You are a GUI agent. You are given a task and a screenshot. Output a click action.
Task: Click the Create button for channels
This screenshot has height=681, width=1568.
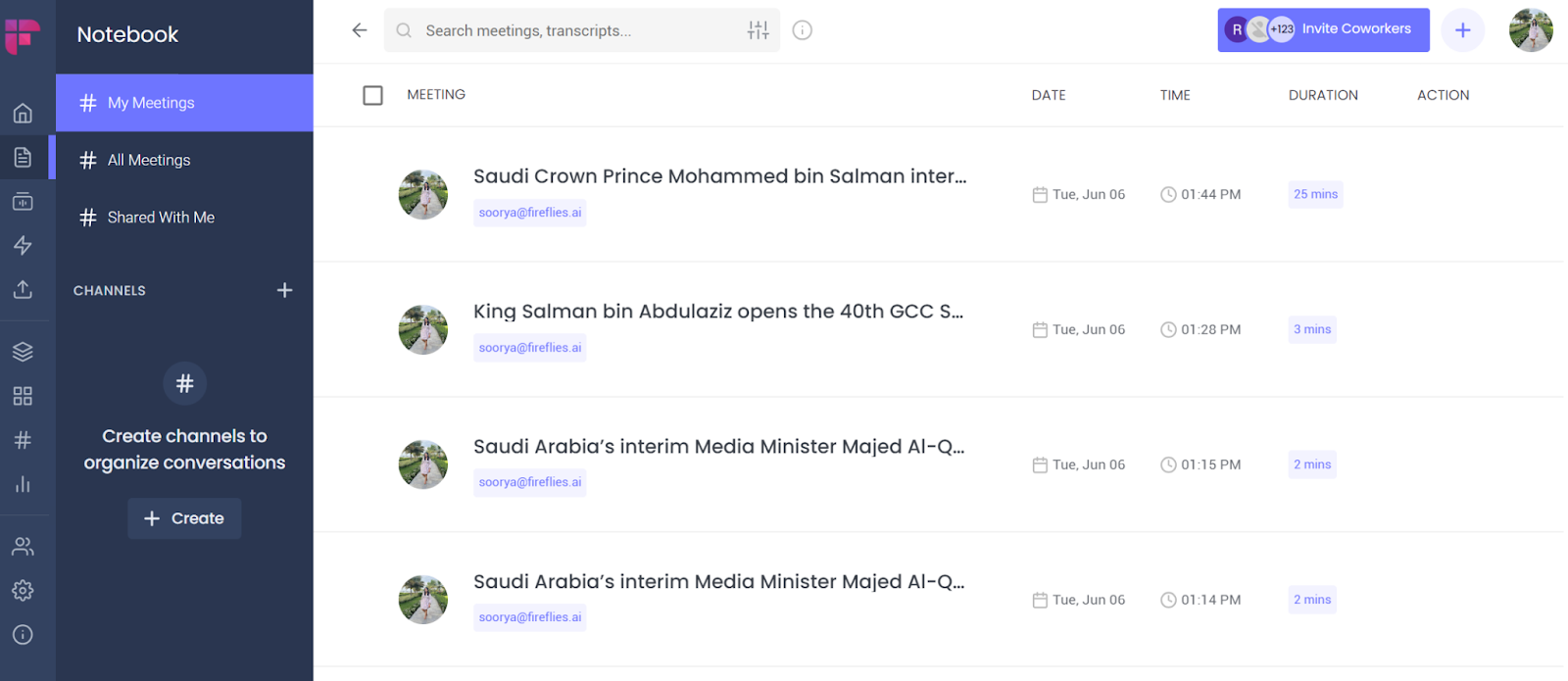click(184, 518)
